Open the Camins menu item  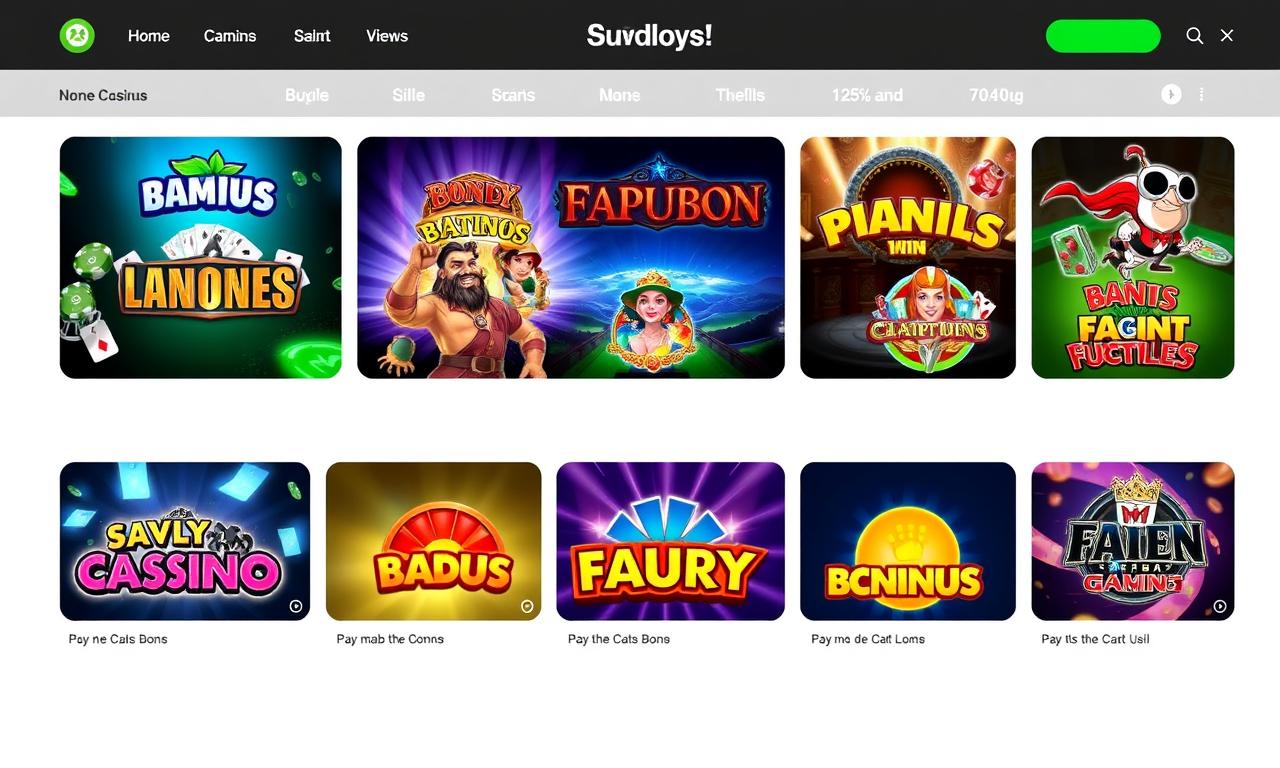[230, 36]
